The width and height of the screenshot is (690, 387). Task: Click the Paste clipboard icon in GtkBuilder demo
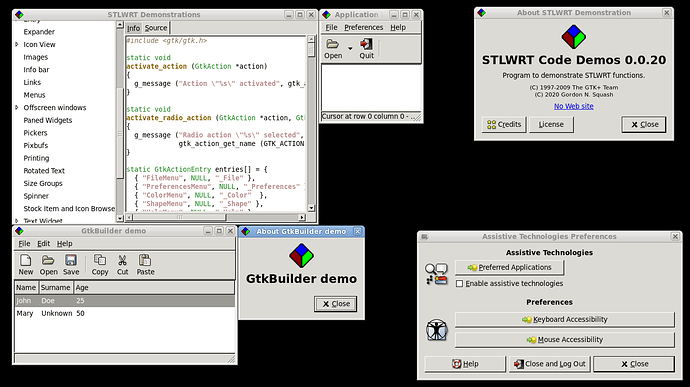tap(145, 260)
